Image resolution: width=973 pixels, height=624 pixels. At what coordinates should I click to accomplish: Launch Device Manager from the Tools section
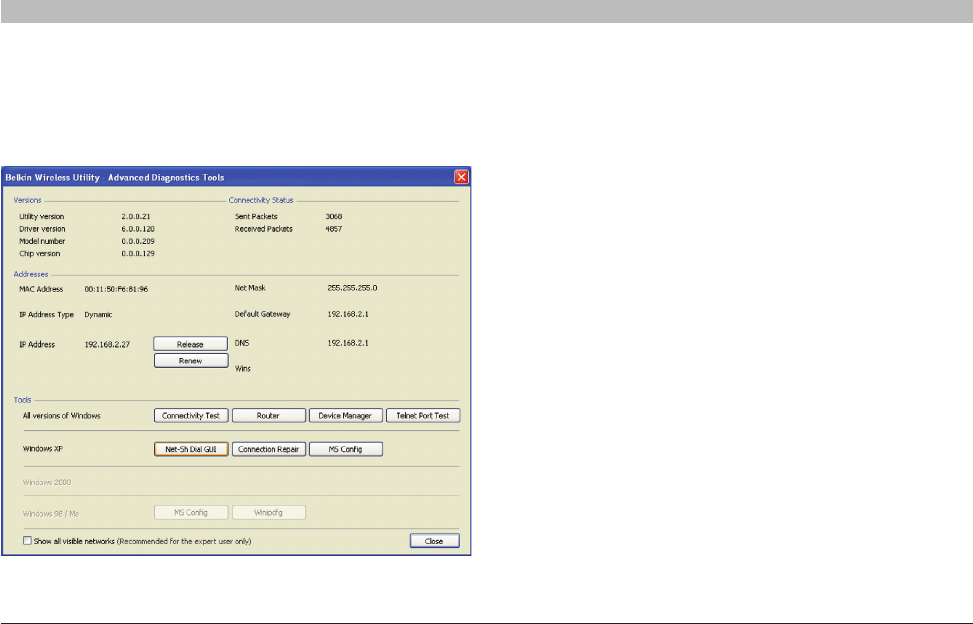345,415
